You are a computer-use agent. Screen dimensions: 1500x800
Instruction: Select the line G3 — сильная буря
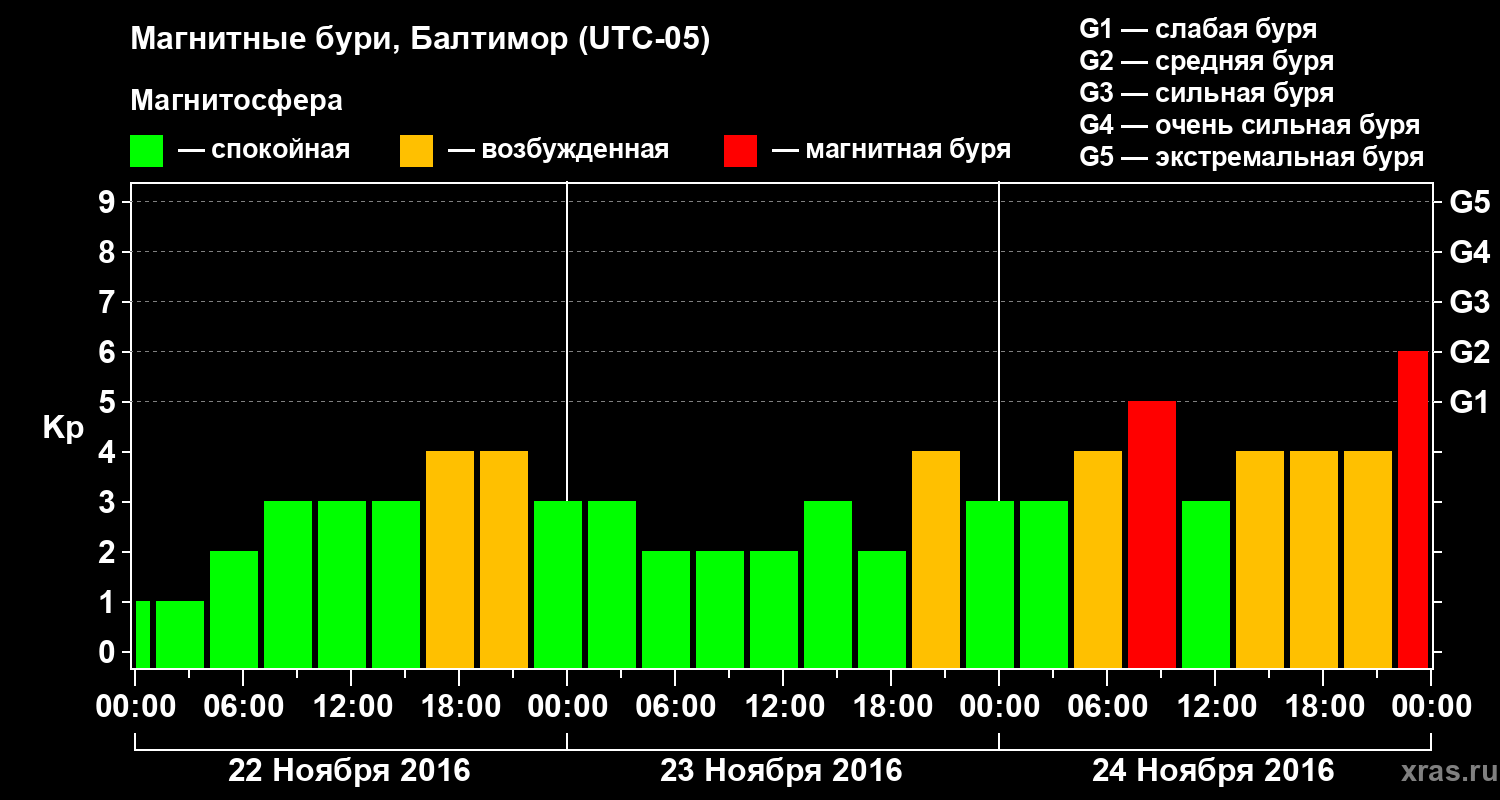pyautogui.click(x=1206, y=93)
